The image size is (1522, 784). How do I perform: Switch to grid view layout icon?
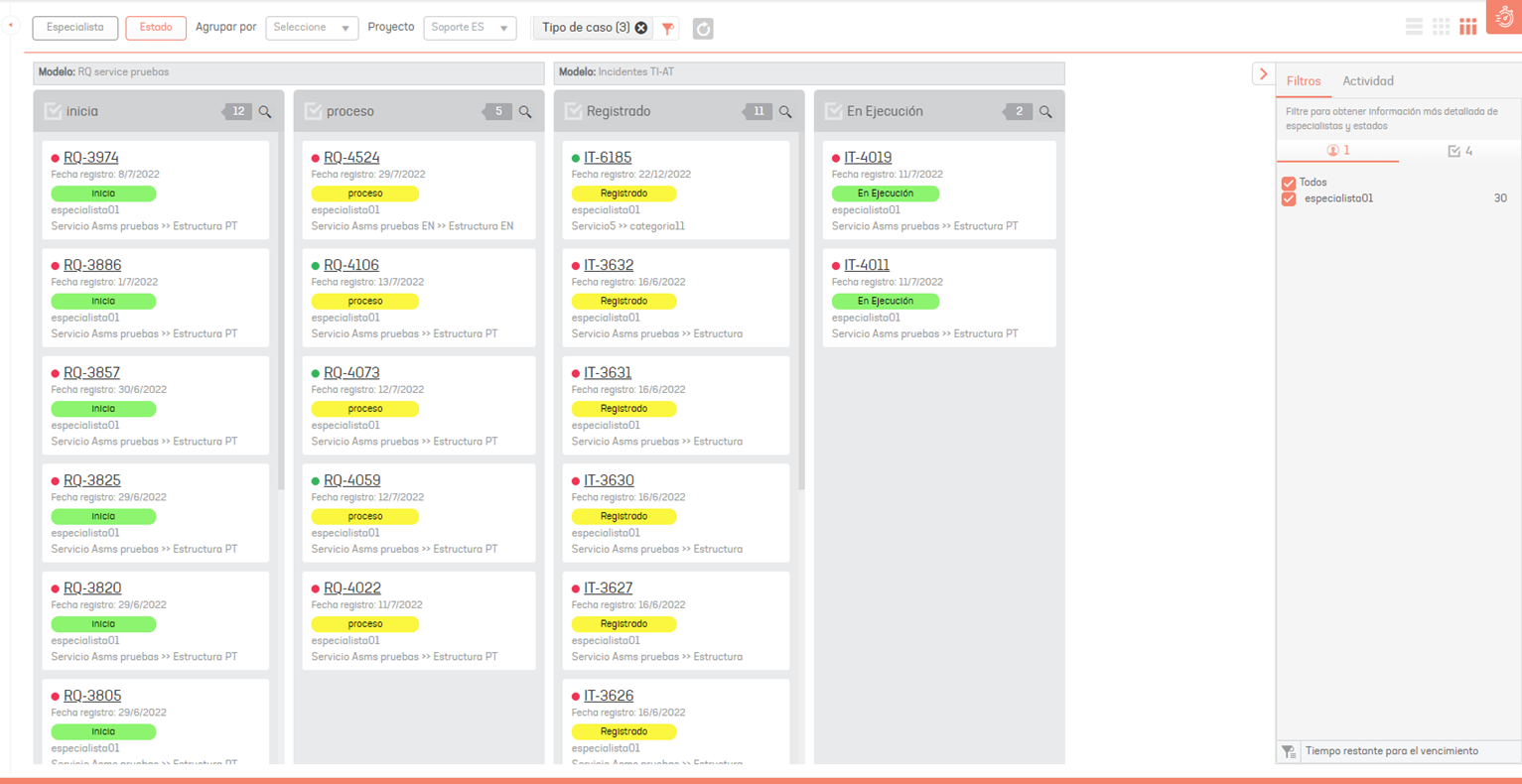point(1441,28)
